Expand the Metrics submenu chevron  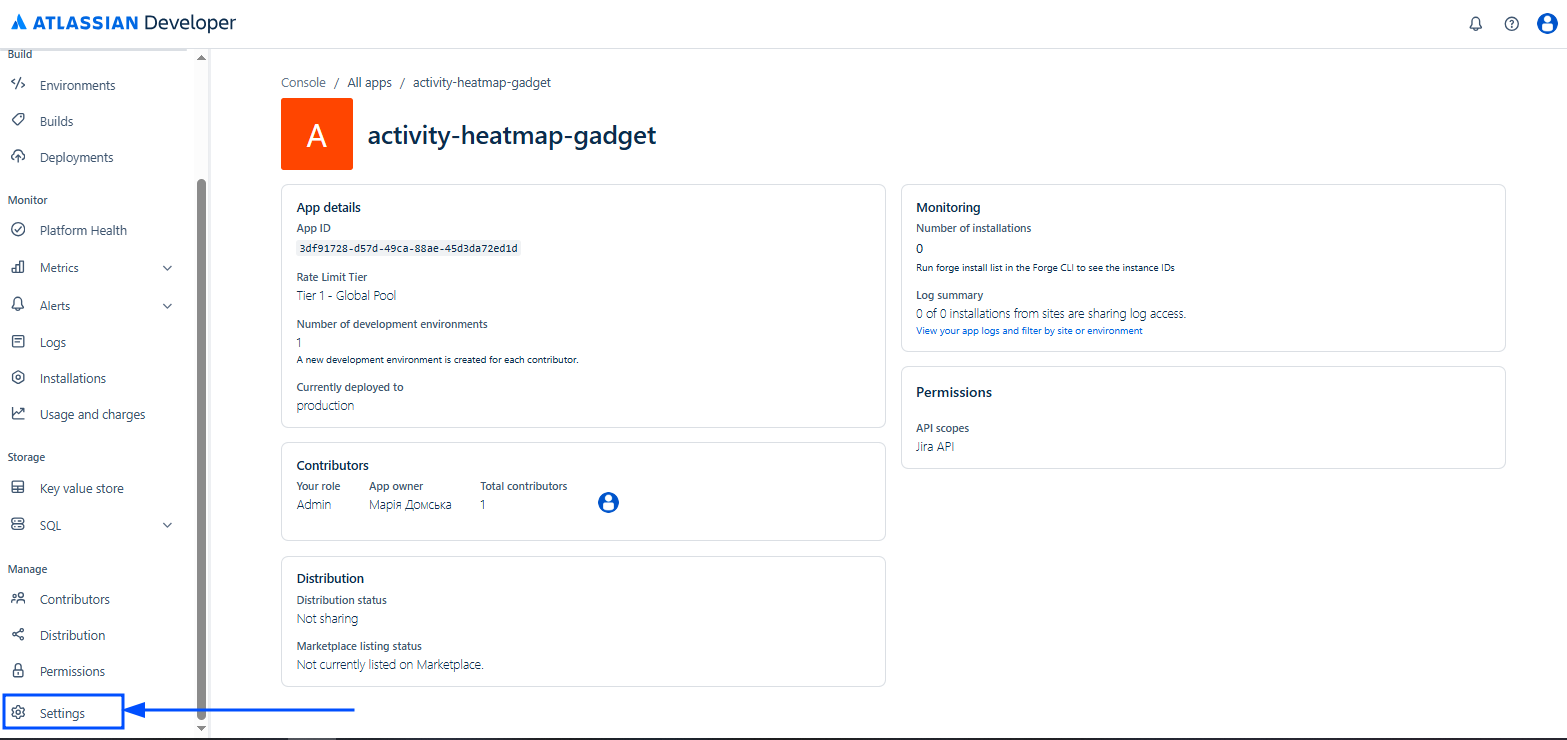tap(168, 268)
